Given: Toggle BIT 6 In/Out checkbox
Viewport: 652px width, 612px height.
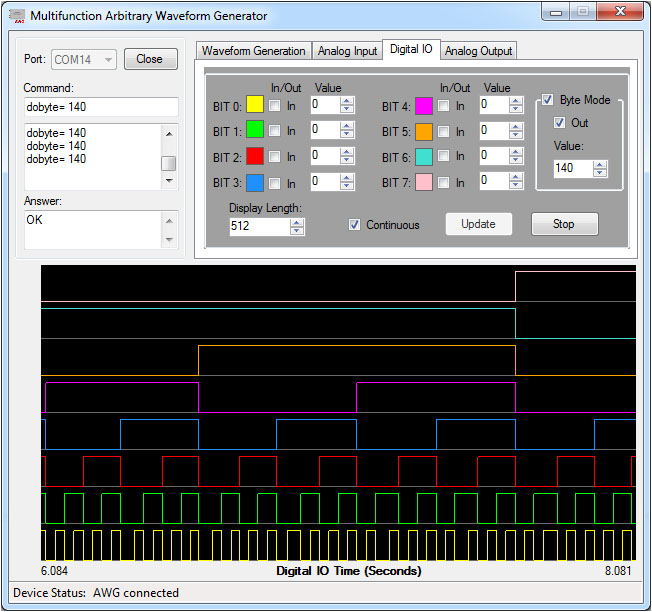Looking at the screenshot, I should (x=444, y=156).
